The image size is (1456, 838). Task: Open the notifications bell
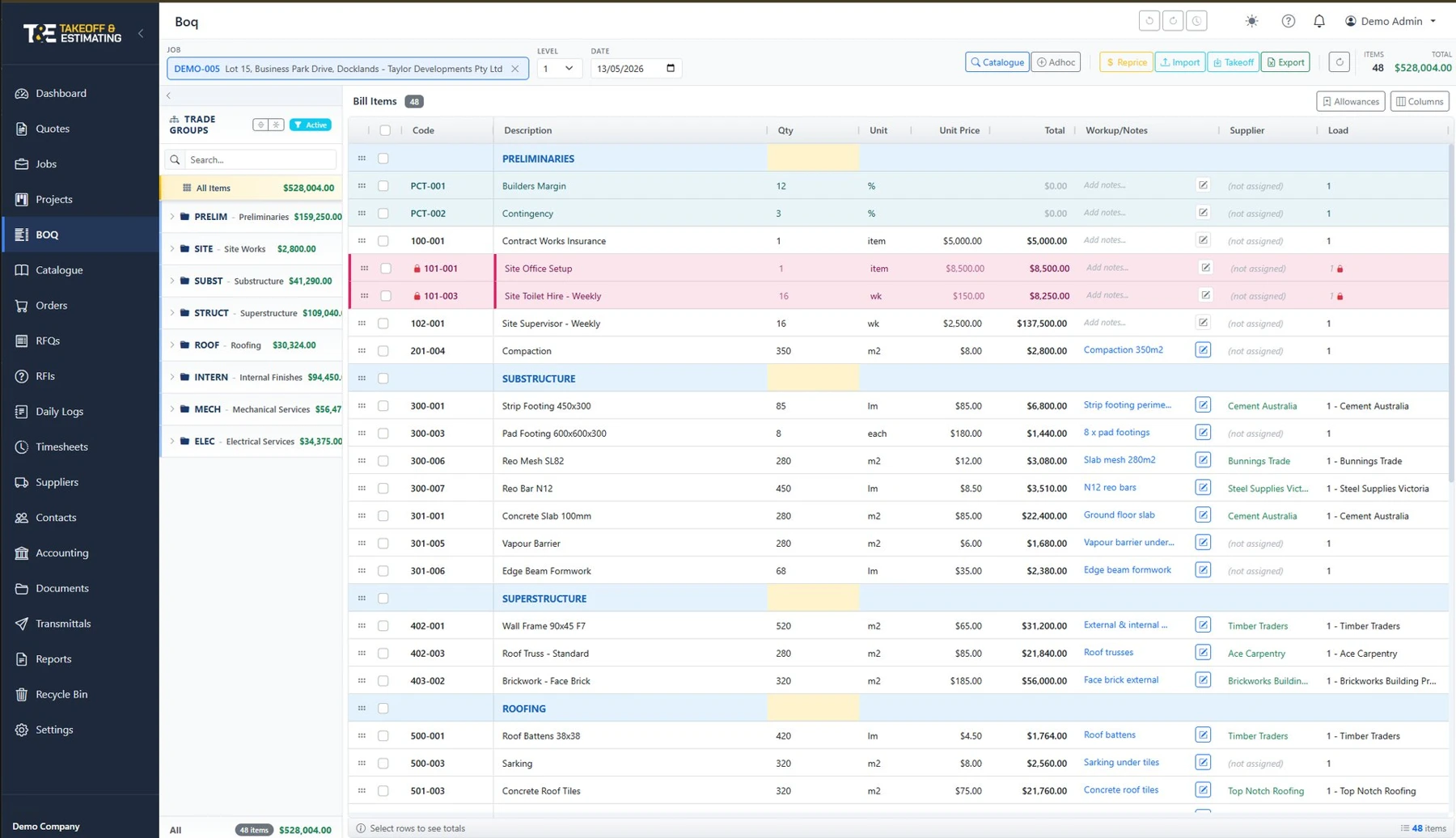(1318, 21)
